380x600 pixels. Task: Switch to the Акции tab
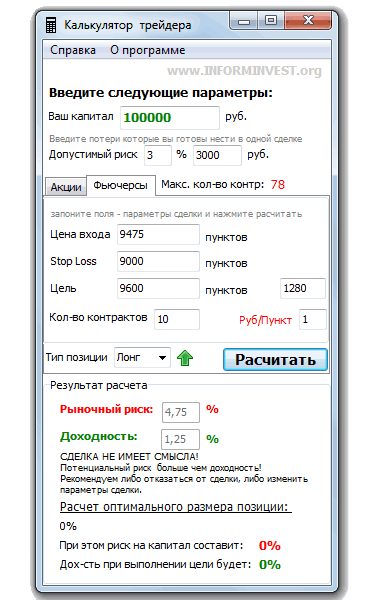coord(66,187)
